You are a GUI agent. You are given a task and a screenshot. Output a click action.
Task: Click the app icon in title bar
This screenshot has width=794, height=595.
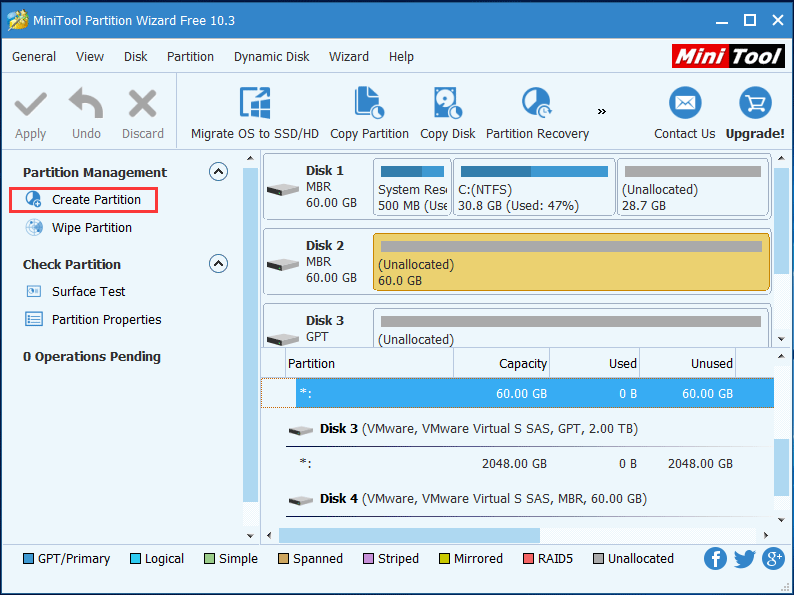(18, 20)
